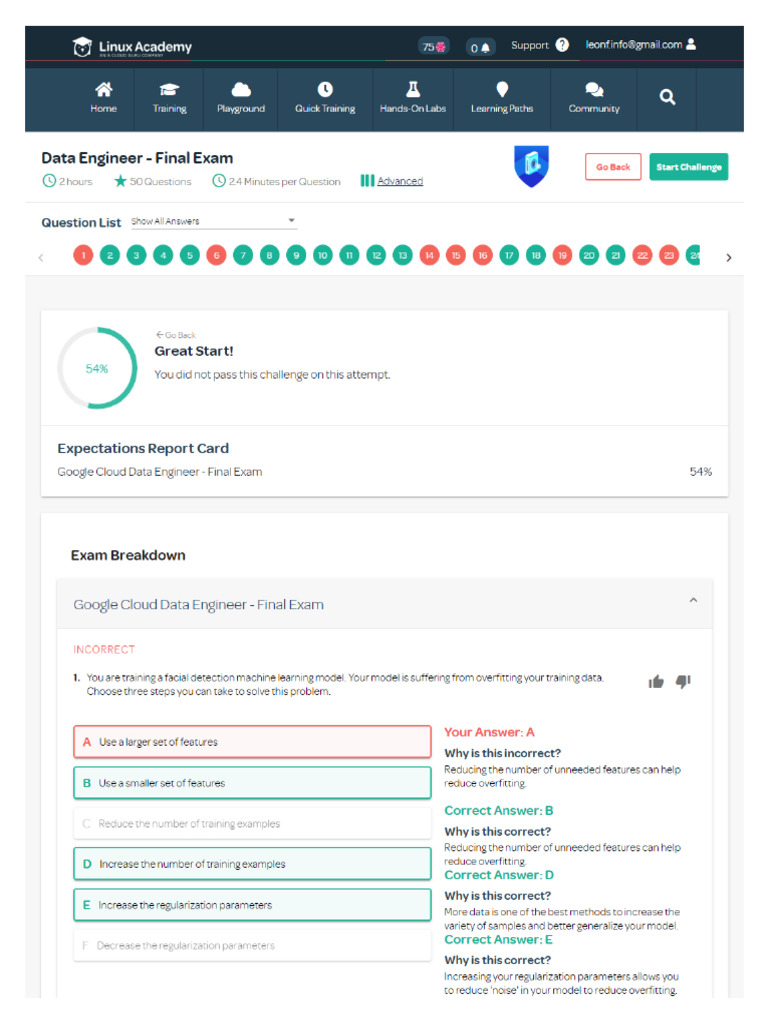This screenshot has width=768, height=1024.
Task: Click the course shield badge icon
Action: pyautogui.click(x=531, y=167)
